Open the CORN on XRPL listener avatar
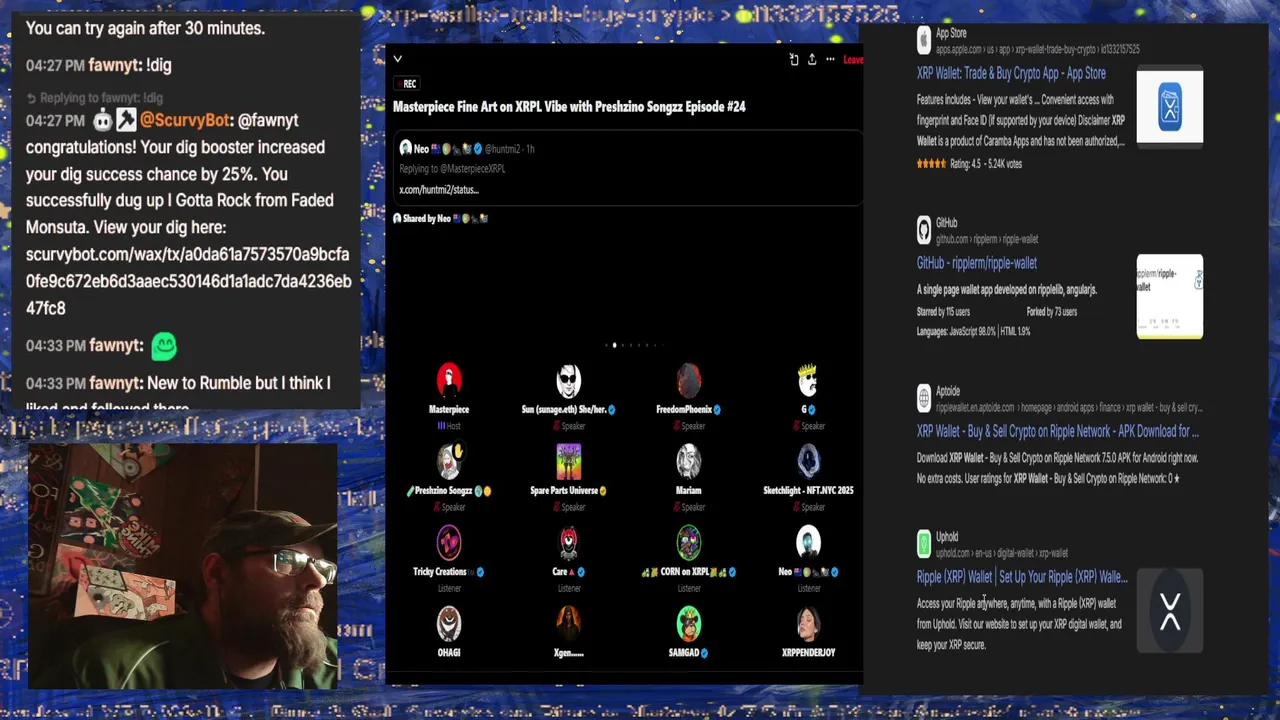The image size is (1280, 720). [689, 542]
